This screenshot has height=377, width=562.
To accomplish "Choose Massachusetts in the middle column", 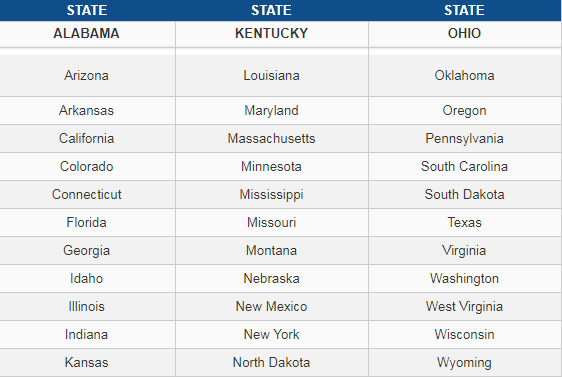I will click(272, 139).
